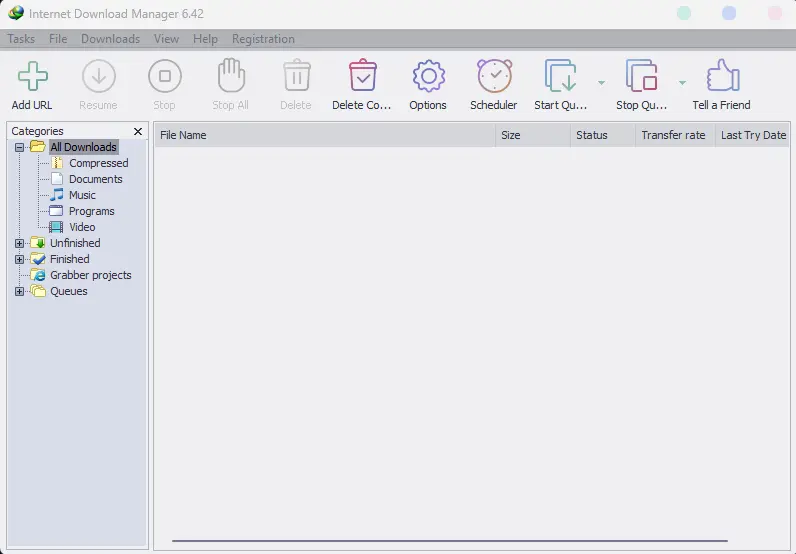Screen dimensions: 796x554
Task: Open the Help menu
Action: click(205, 39)
